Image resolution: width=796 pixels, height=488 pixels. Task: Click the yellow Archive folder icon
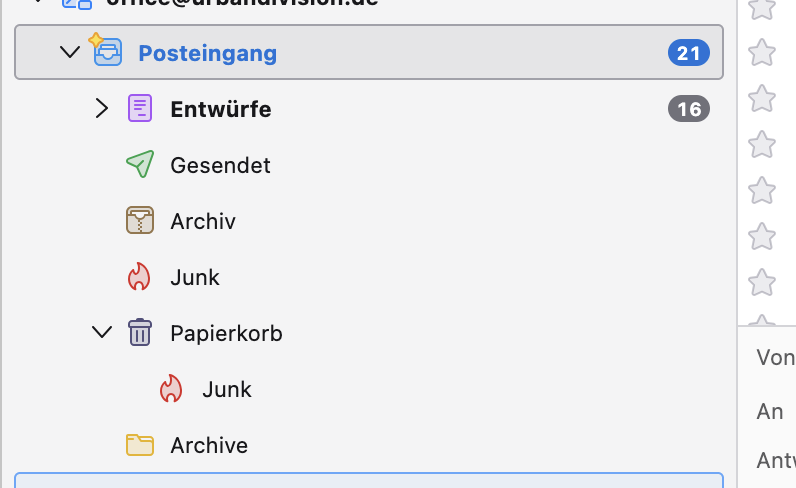(140, 444)
